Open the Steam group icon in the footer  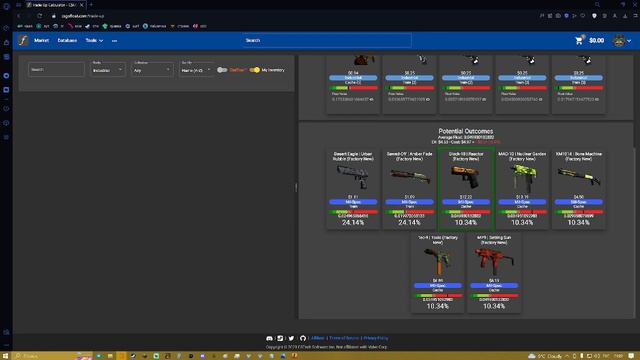(x=280, y=338)
